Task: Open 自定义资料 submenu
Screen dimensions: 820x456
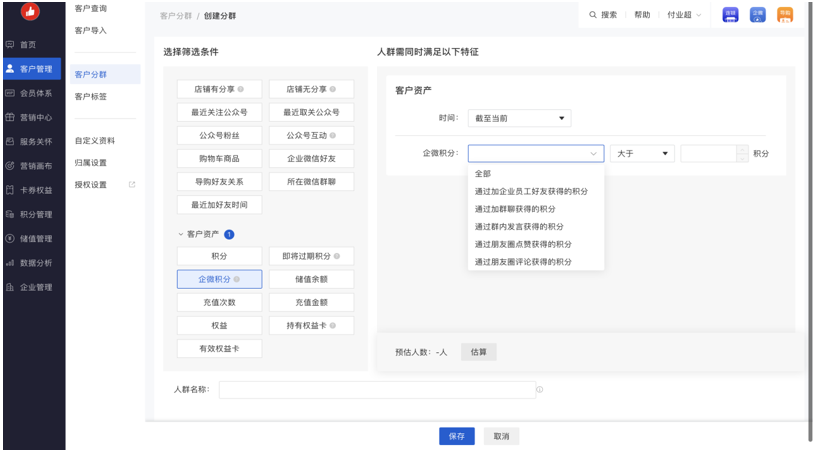Action: [x=95, y=141]
